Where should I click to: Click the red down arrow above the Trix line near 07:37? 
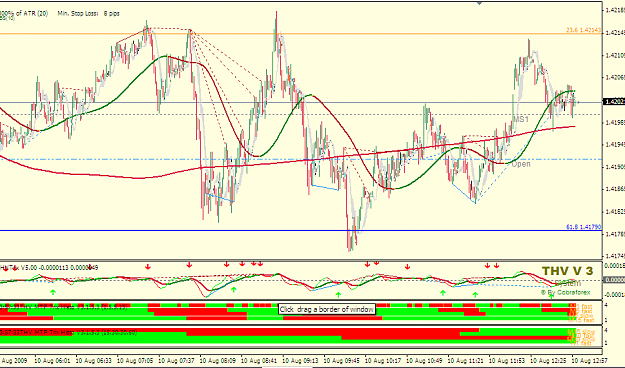[x=189, y=264]
